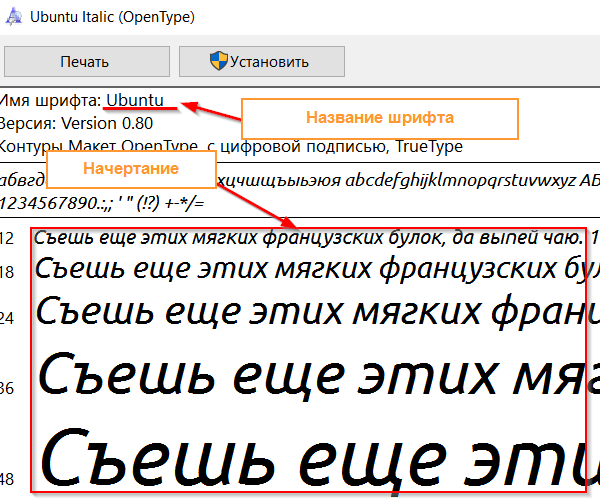Click the size label 36
Image resolution: width=600 pixels, height=500 pixels.
pos(7,388)
